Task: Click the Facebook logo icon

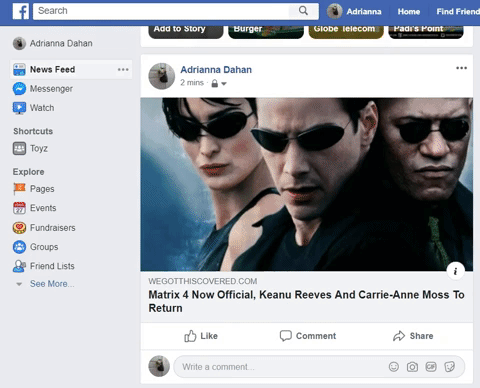Action: 21,11
